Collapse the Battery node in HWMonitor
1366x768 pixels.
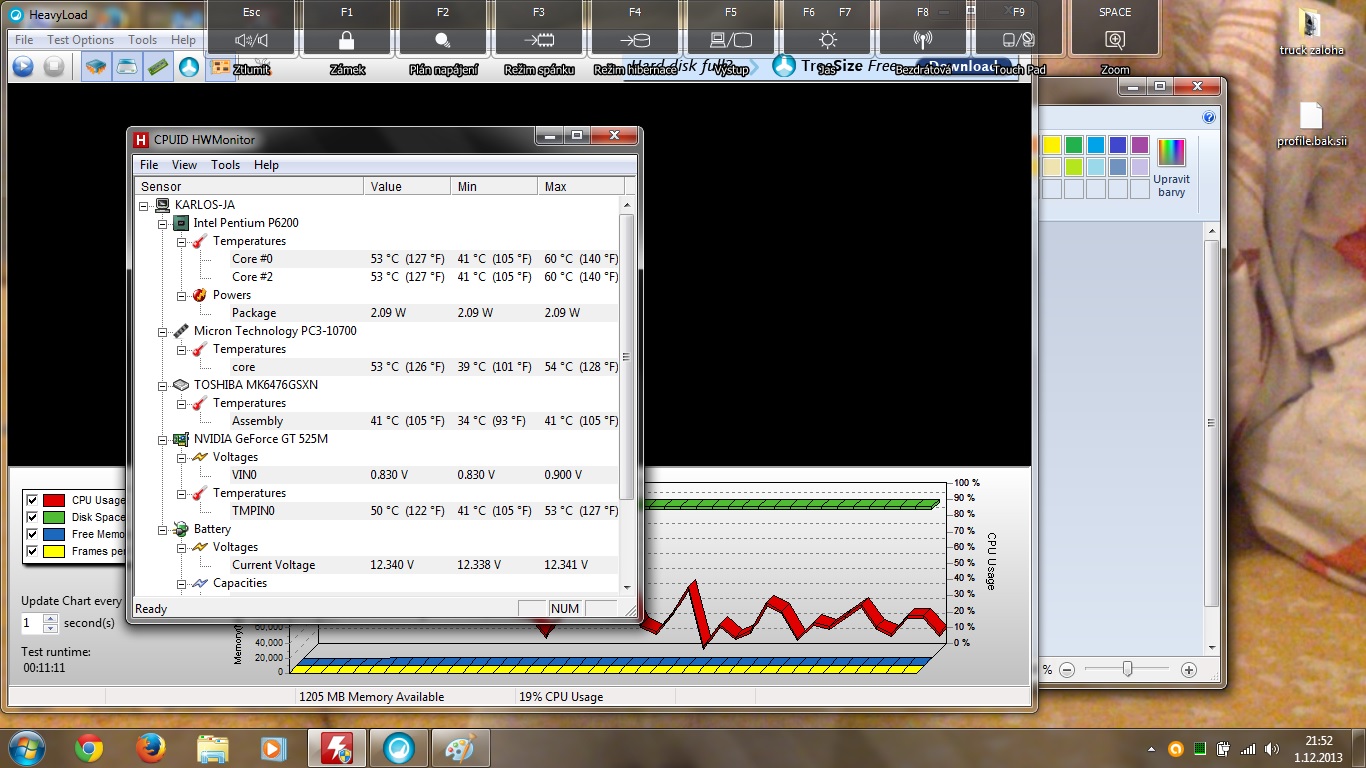[x=163, y=529]
